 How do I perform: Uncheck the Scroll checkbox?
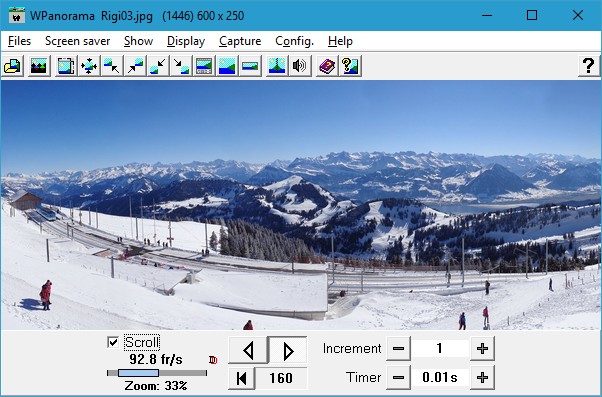tap(113, 342)
